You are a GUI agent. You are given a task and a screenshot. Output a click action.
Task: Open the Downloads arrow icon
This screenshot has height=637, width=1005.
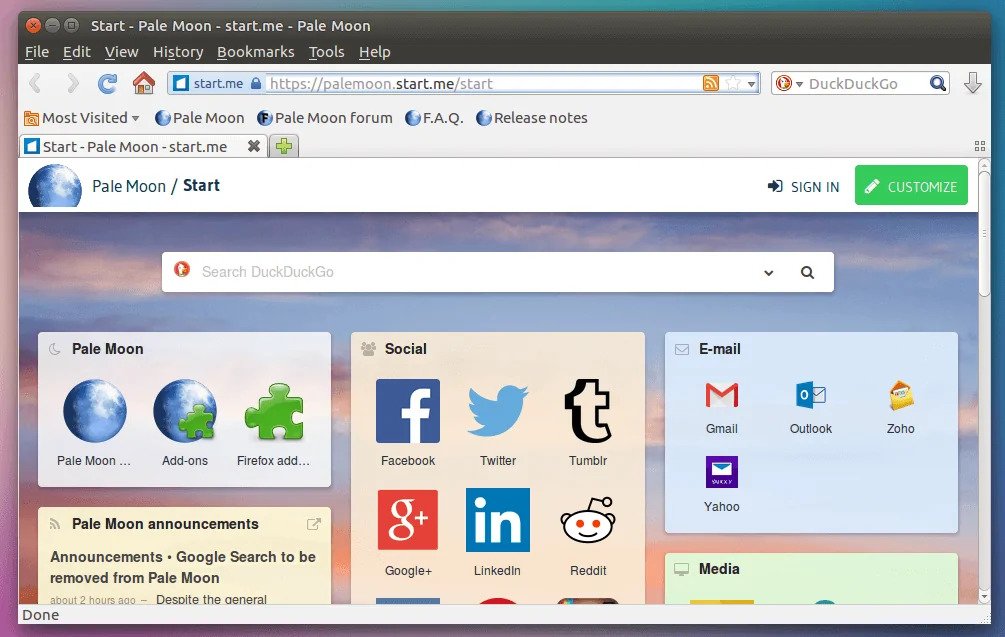click(x=972, y=83)
